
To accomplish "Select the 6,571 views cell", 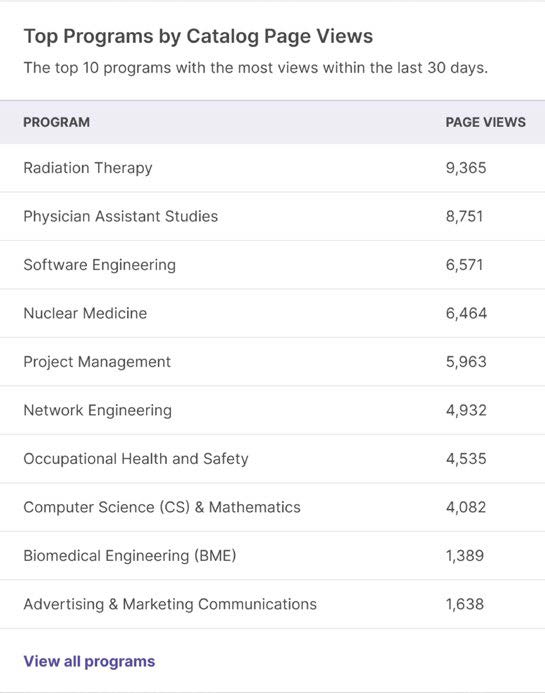I will pyautogui.click(x=464, y=265).
